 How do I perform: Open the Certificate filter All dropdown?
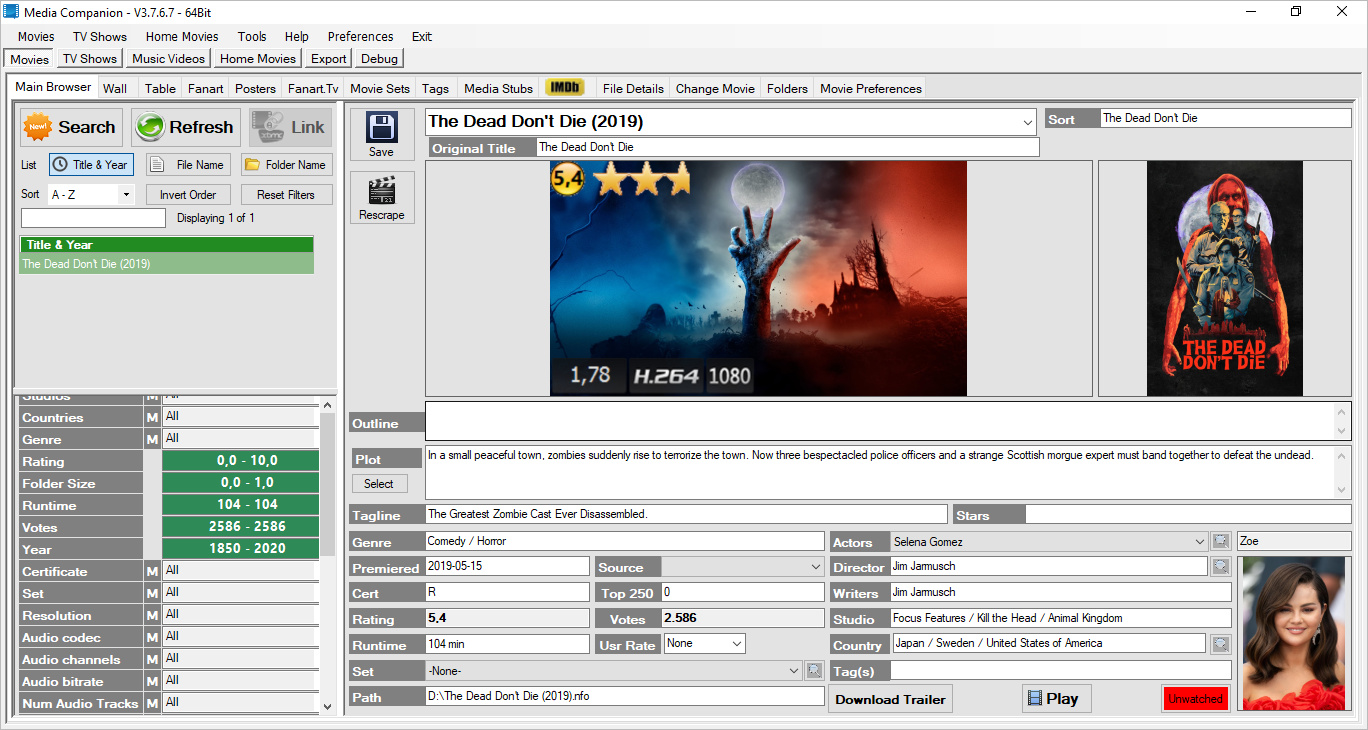(240, 571)
